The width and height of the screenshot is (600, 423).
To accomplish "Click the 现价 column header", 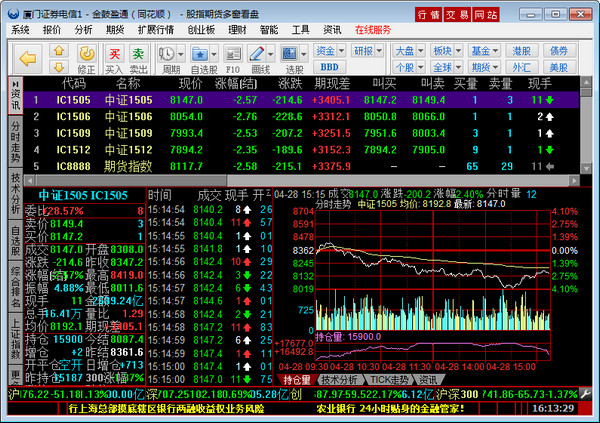I will pos(191,83).
